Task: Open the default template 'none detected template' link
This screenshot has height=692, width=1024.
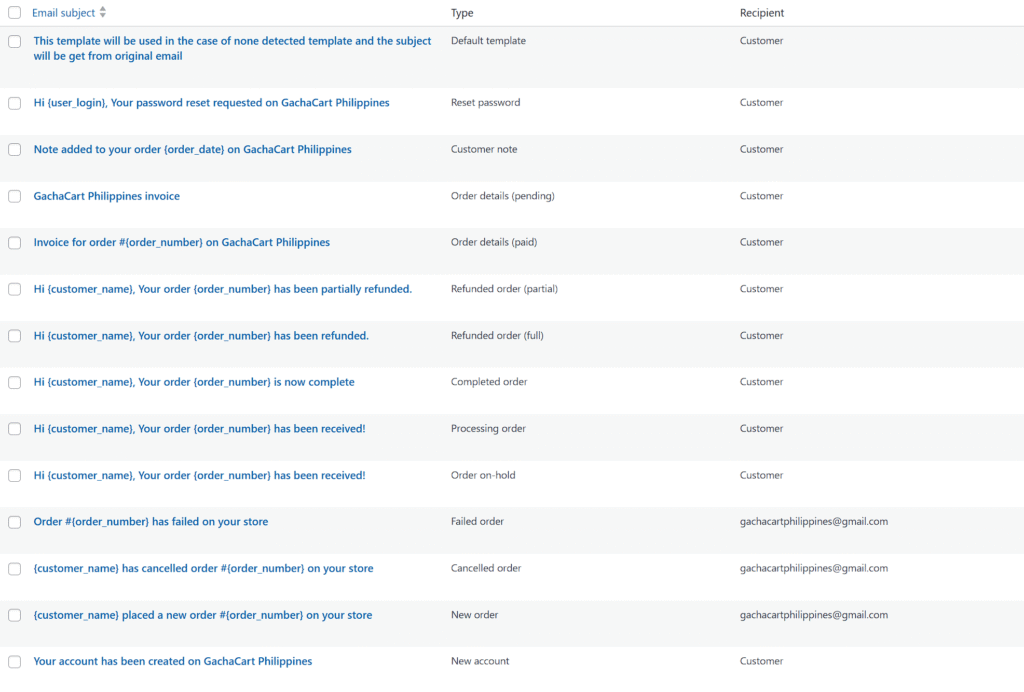Action: tap(232, 48)
